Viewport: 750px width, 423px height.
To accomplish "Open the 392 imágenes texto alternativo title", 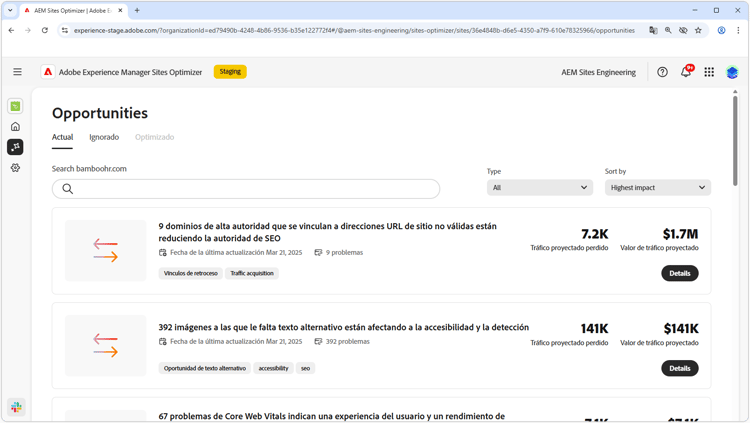I will (x=343, y=327).
